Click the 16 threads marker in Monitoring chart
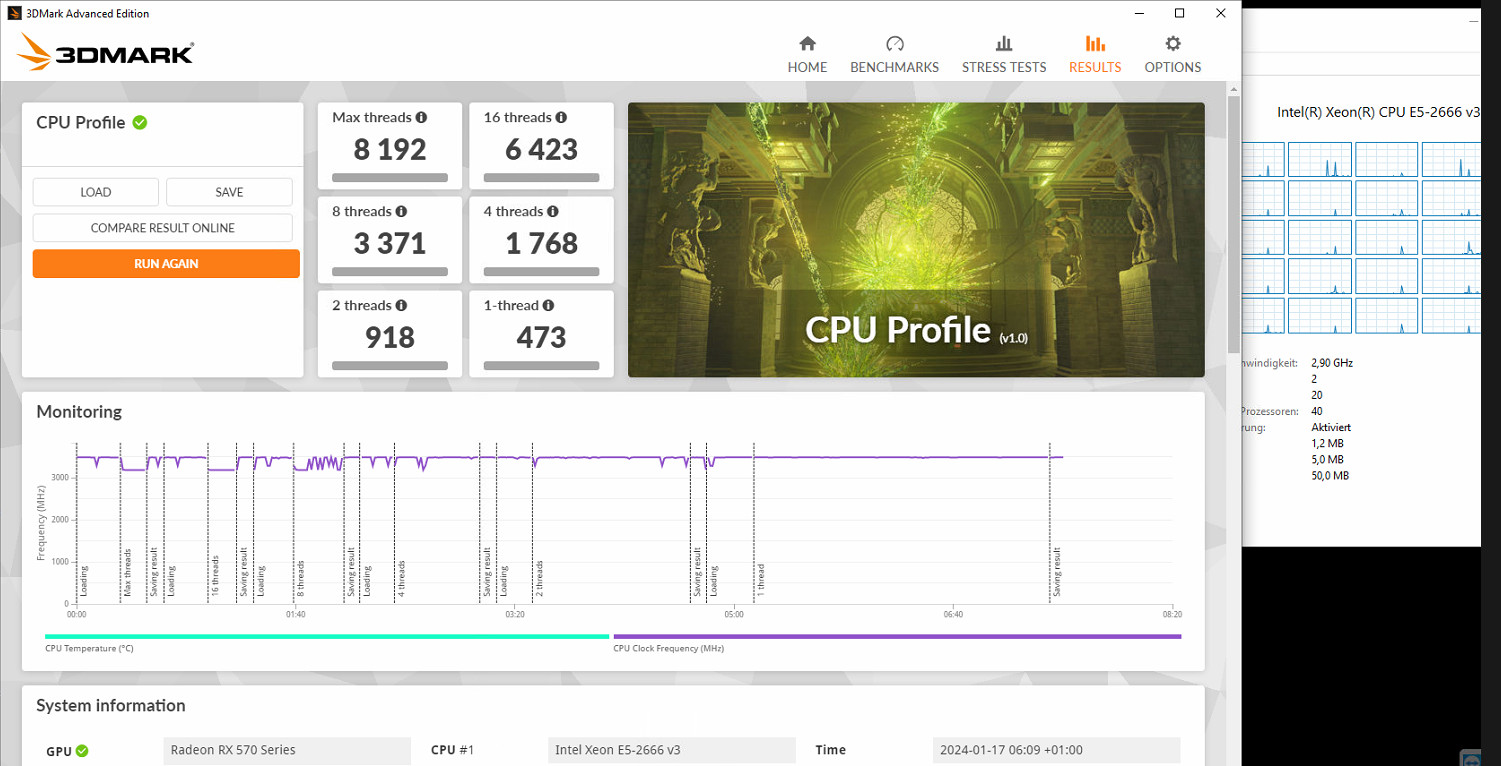 (x=215, y=577)
